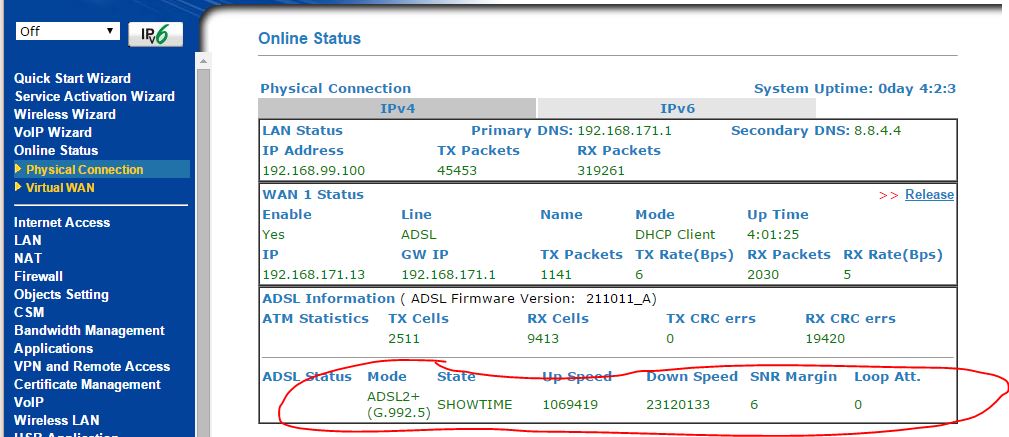Screen dimensions: 1009x437
Task: Expand the Physical Connection submenu item
Action: pos(85,170)
